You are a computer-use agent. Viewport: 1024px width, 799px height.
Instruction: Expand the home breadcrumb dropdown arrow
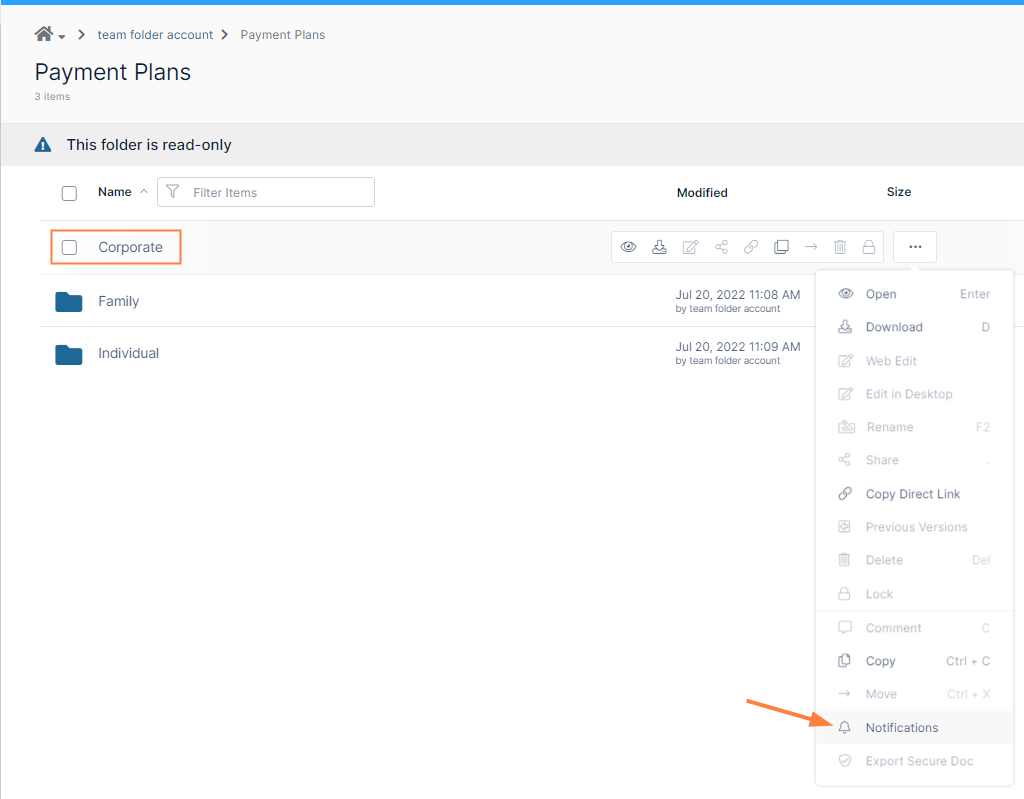(62, 37)
